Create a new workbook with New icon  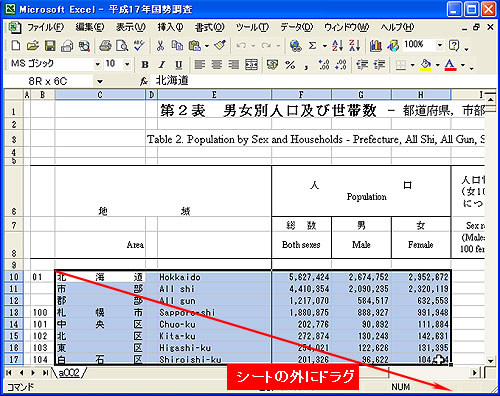tap(15, 45)
